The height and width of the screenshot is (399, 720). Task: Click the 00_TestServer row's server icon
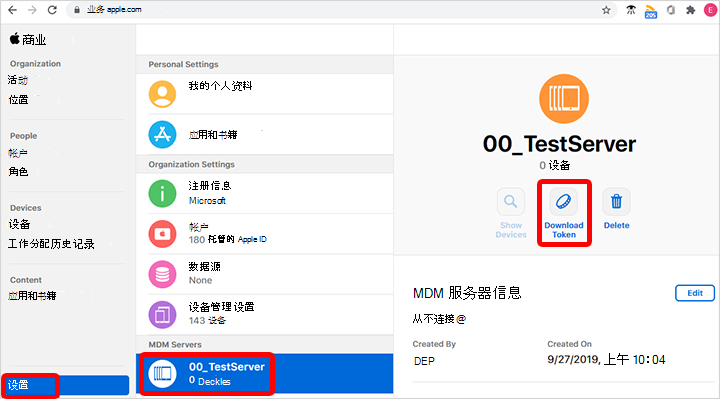(162, 374)
